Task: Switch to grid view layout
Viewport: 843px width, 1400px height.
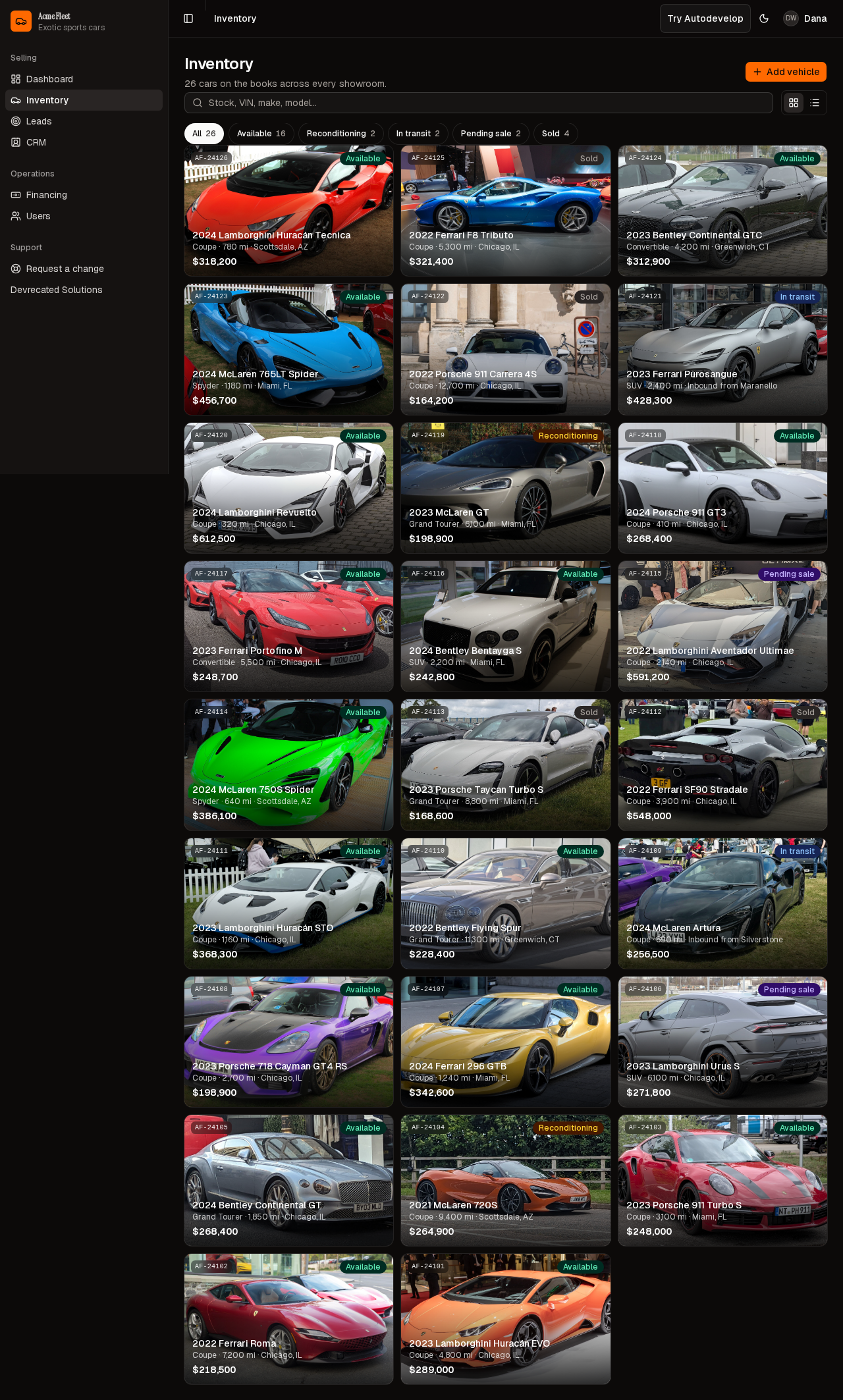Action: tap(794, 103)
